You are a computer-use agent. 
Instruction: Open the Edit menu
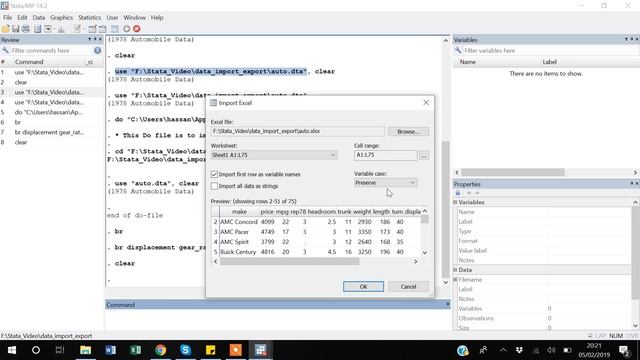[x=22, y=18]
